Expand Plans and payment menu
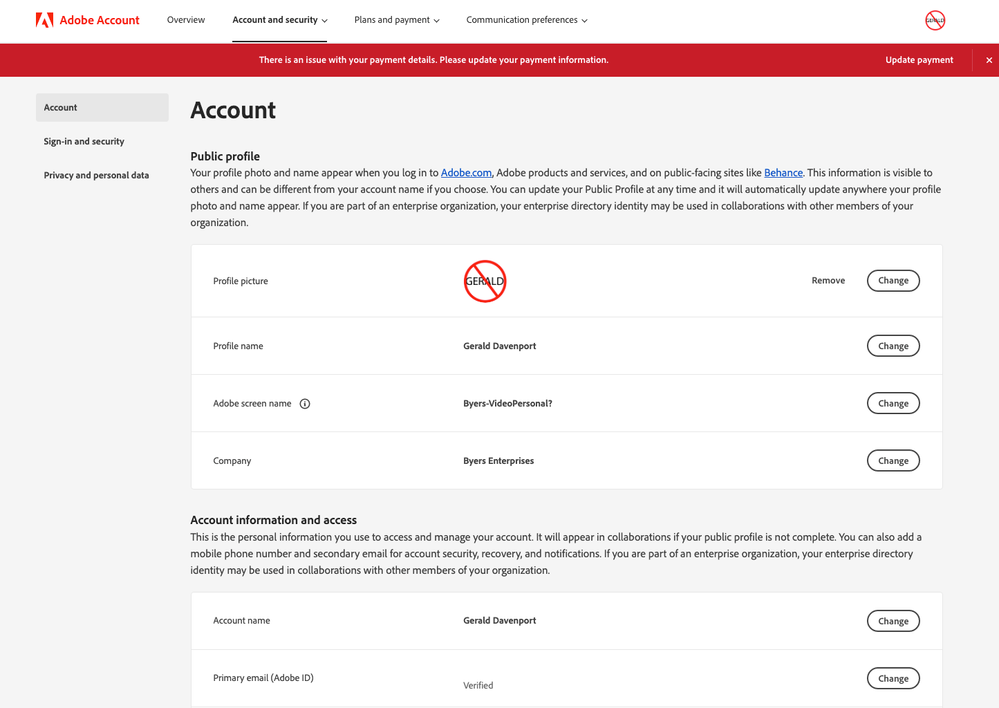 pyautogui.click(x=397, y=20)
